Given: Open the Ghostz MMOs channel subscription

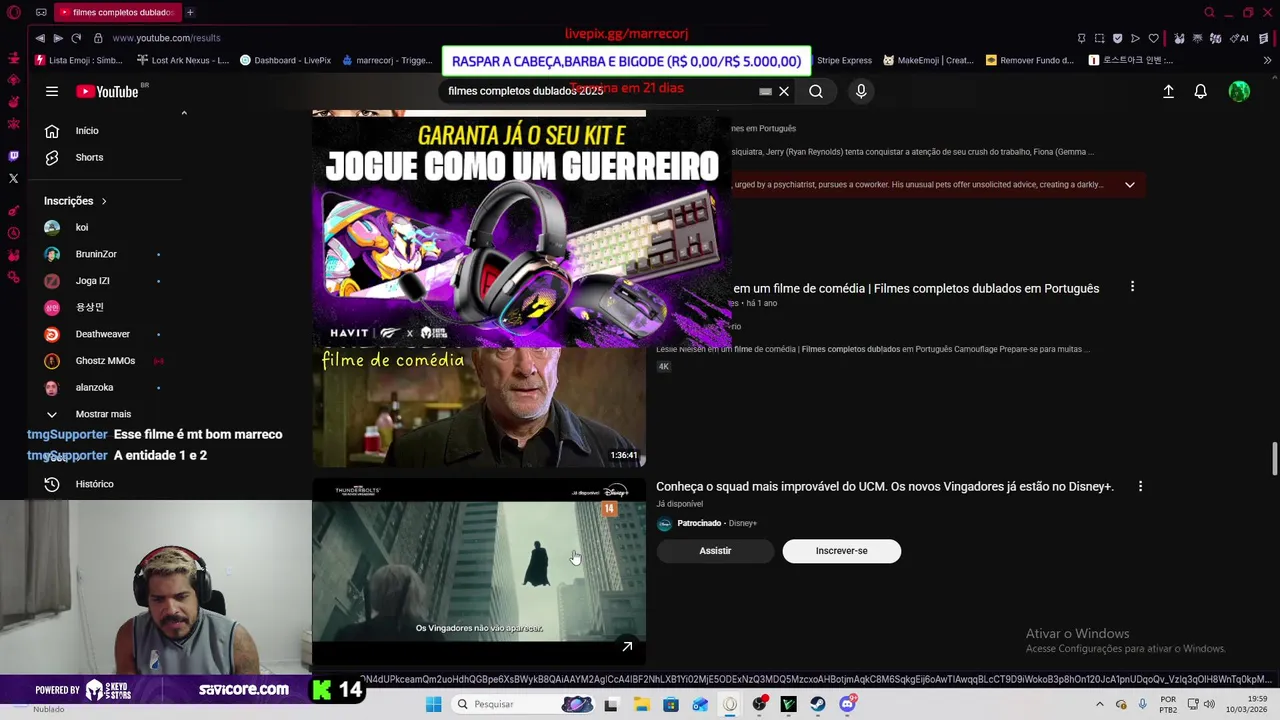Looking at the screenshot, I should [x=105, y=361].
